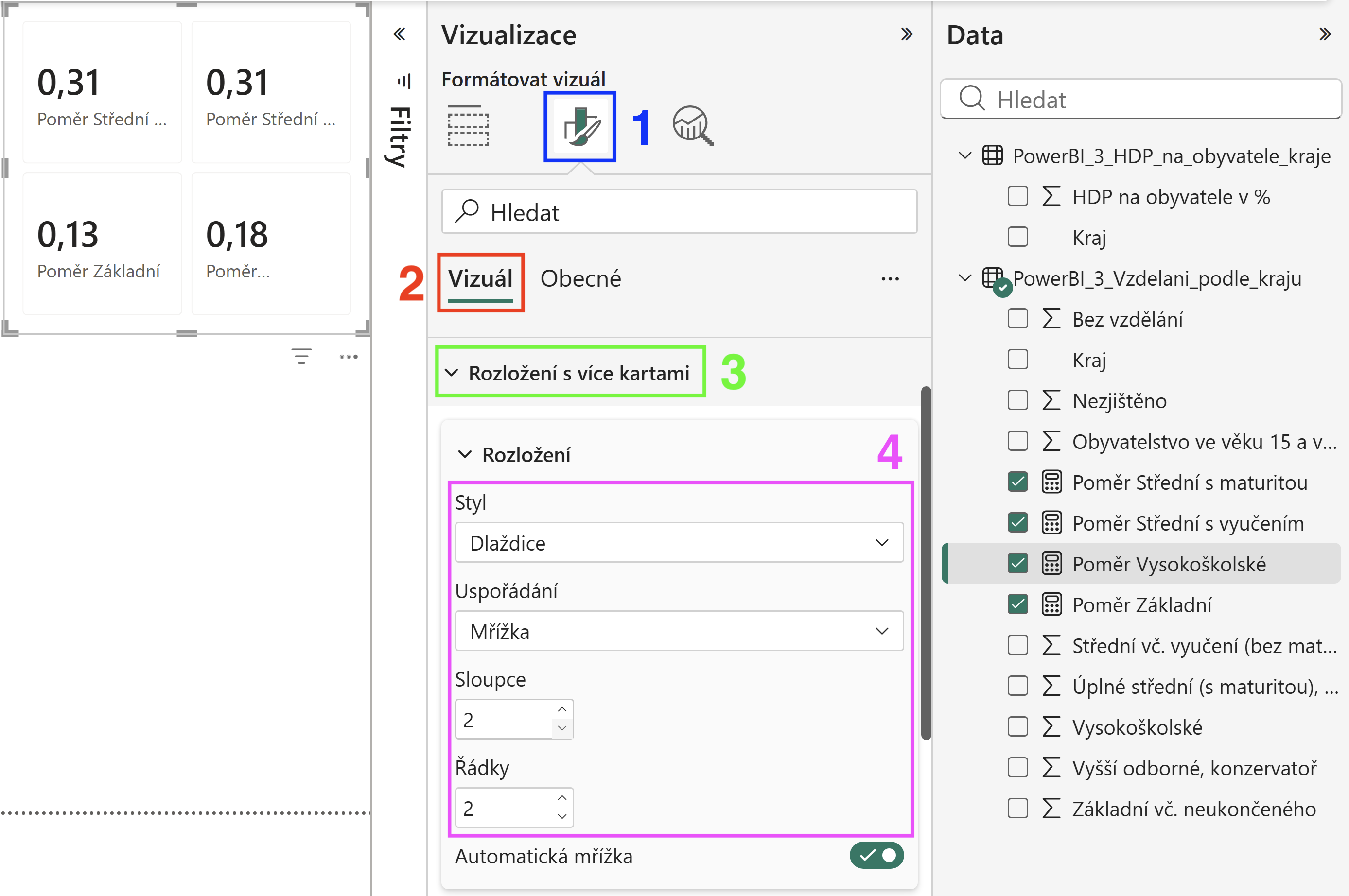Open more options next to Obecné tab
The width and height of the screenshot is (1349, 896).
click(x=890, y=279)
